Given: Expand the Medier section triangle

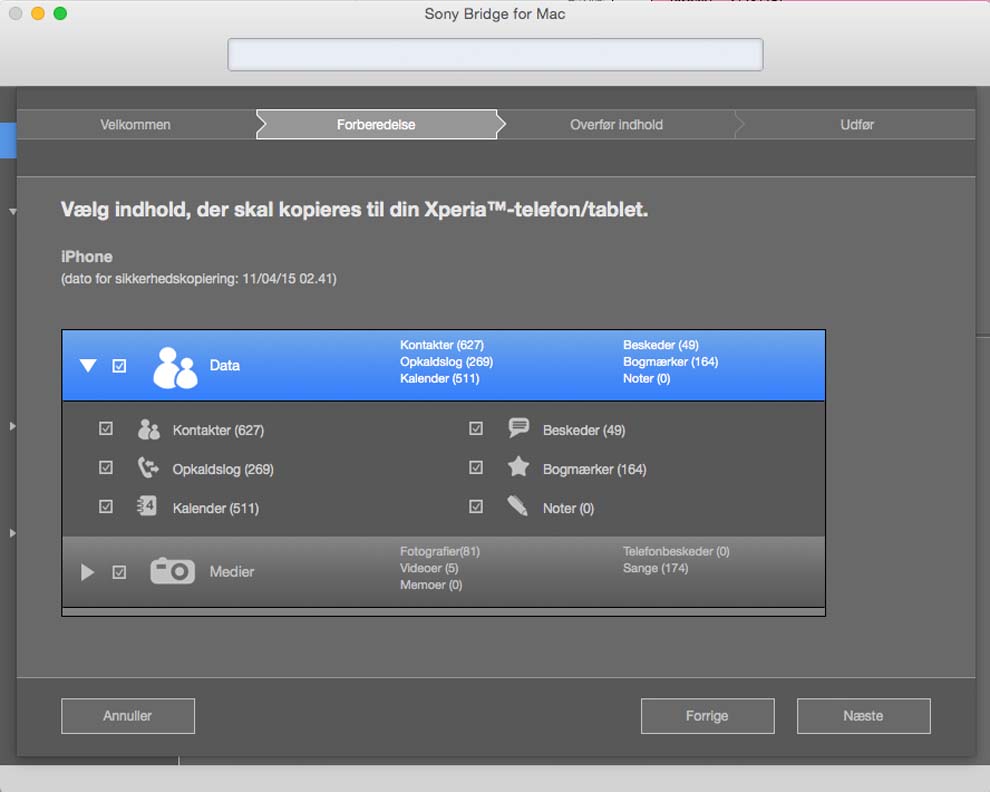Looking at the screenshot, I should point(88,572).
